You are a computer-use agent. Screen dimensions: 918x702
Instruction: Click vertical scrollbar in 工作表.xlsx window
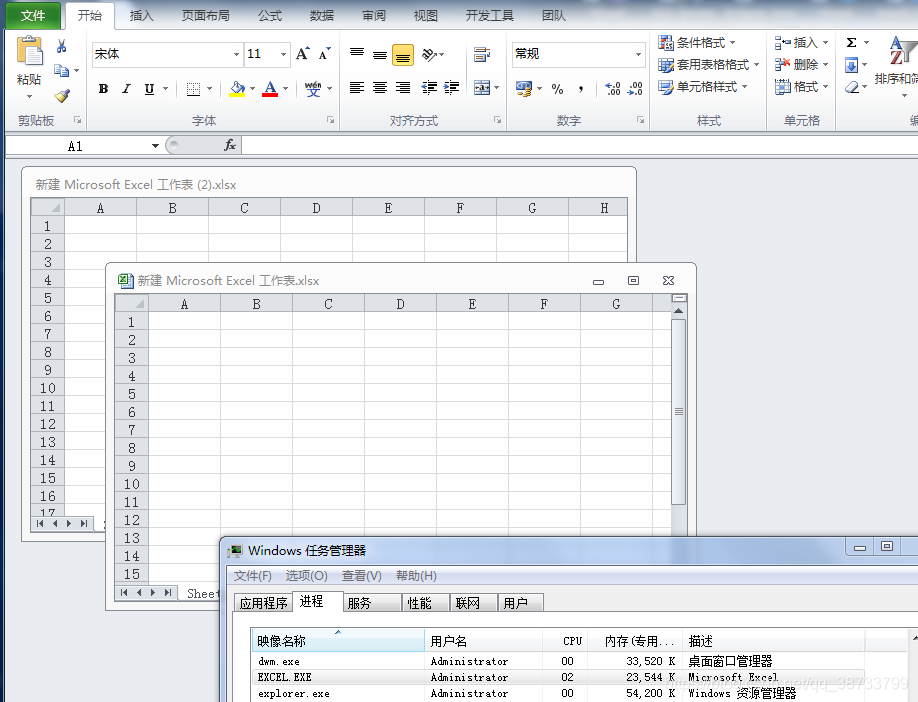(679, 412)
